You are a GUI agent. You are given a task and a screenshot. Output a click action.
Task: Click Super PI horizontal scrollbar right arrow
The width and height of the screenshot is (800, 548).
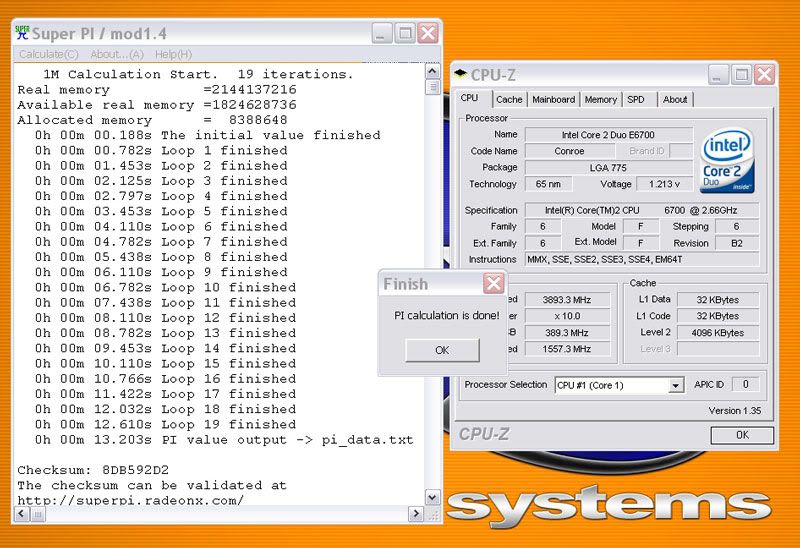pos(416,513)
